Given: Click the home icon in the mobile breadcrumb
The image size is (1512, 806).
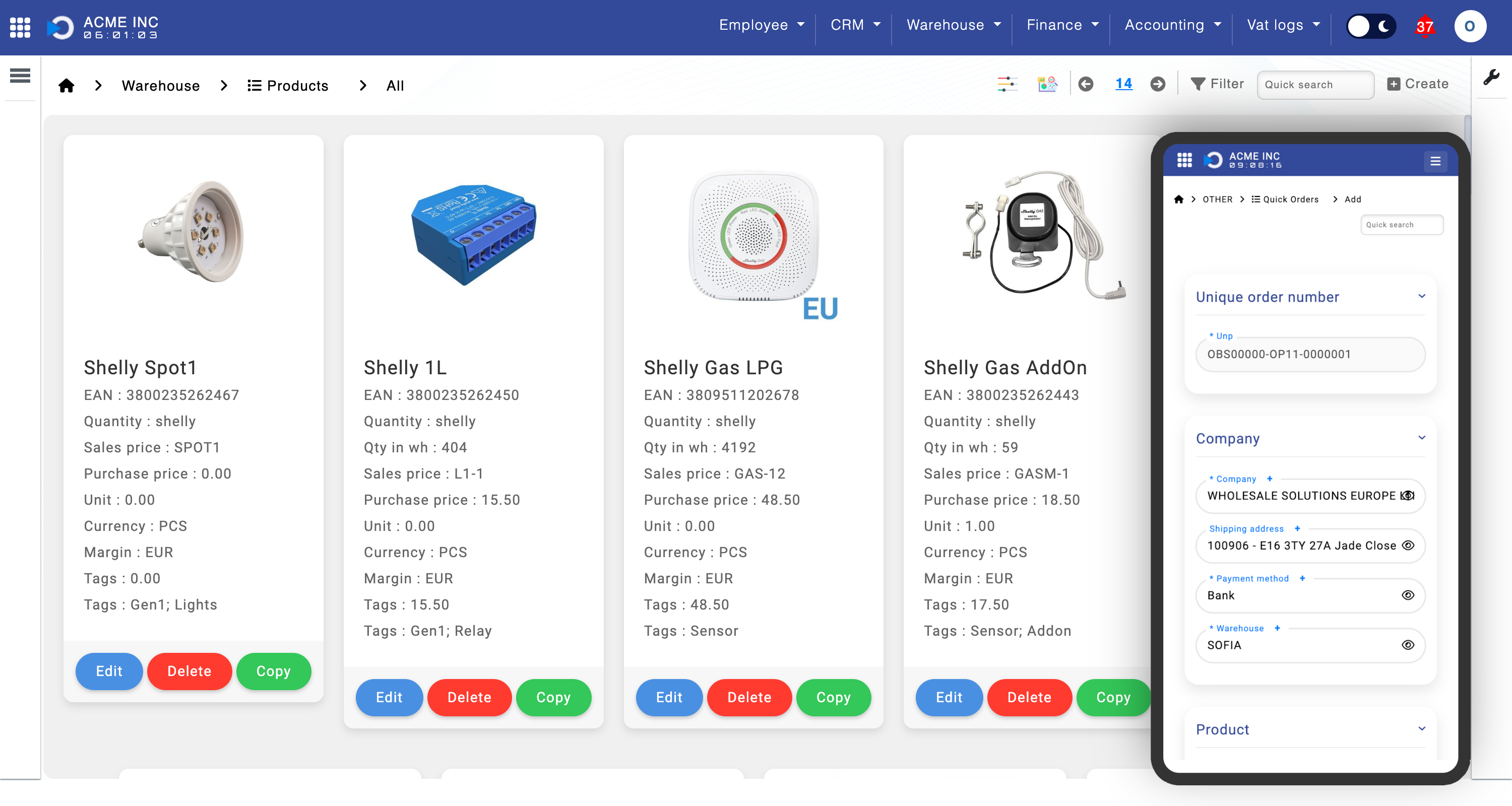Looking at the screenshot, I should tap(1179, 199).
